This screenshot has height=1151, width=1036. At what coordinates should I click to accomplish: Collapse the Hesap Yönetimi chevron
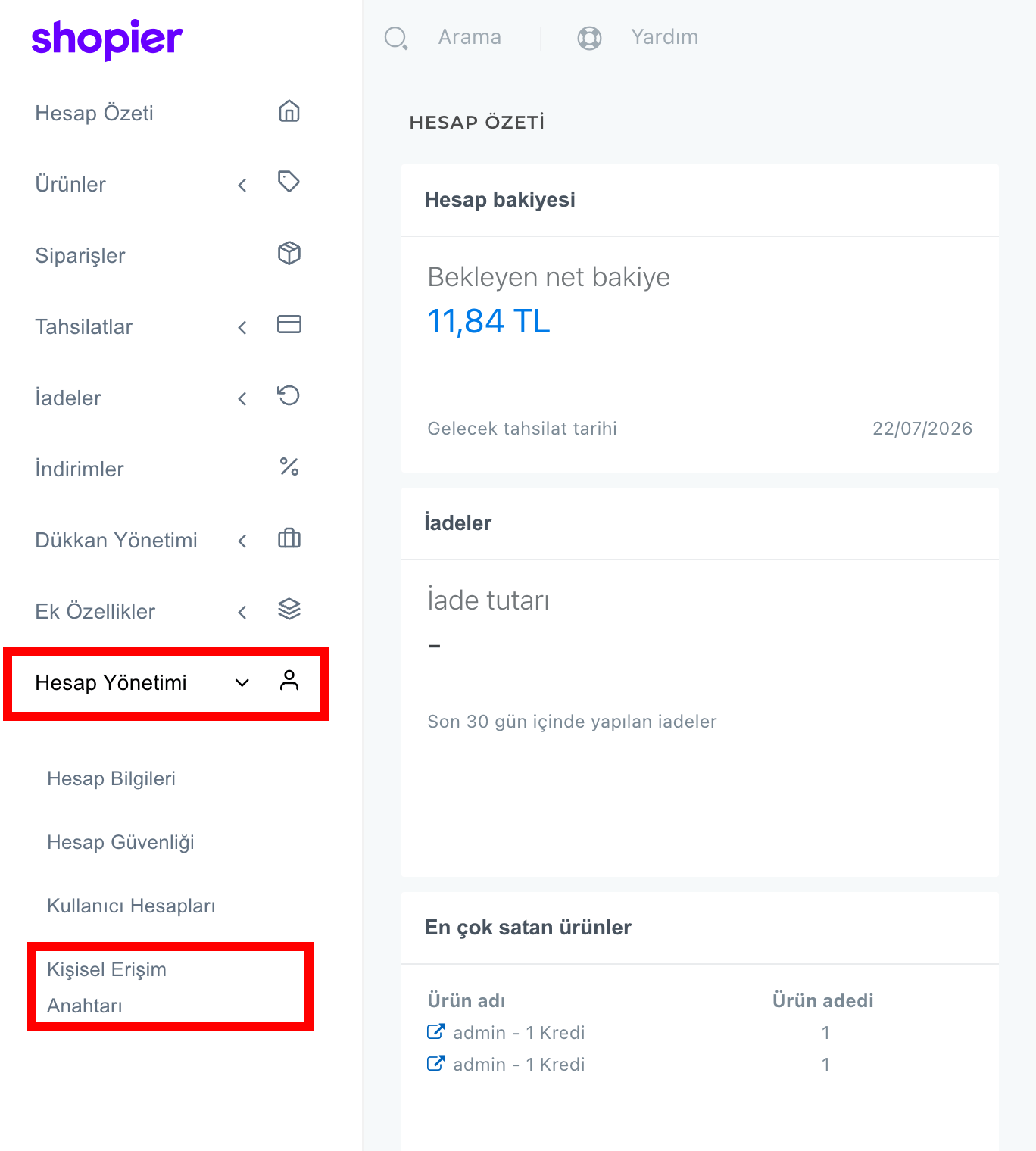242,683
